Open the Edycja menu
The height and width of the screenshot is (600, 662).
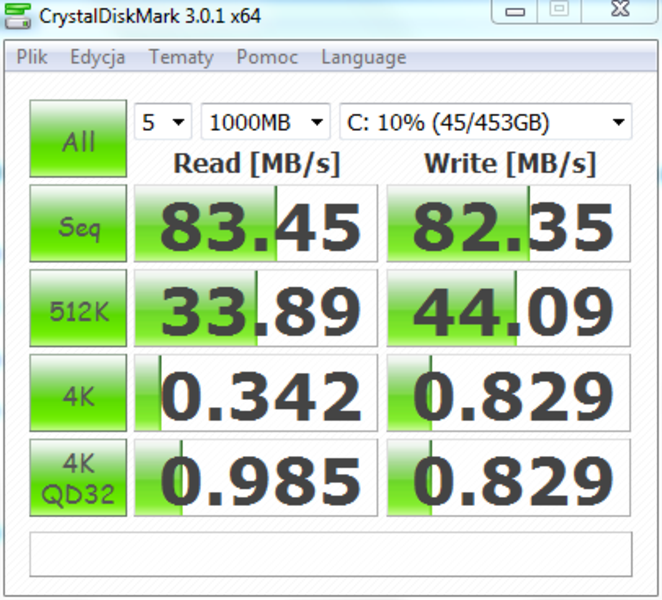click(x=98, y=57)
